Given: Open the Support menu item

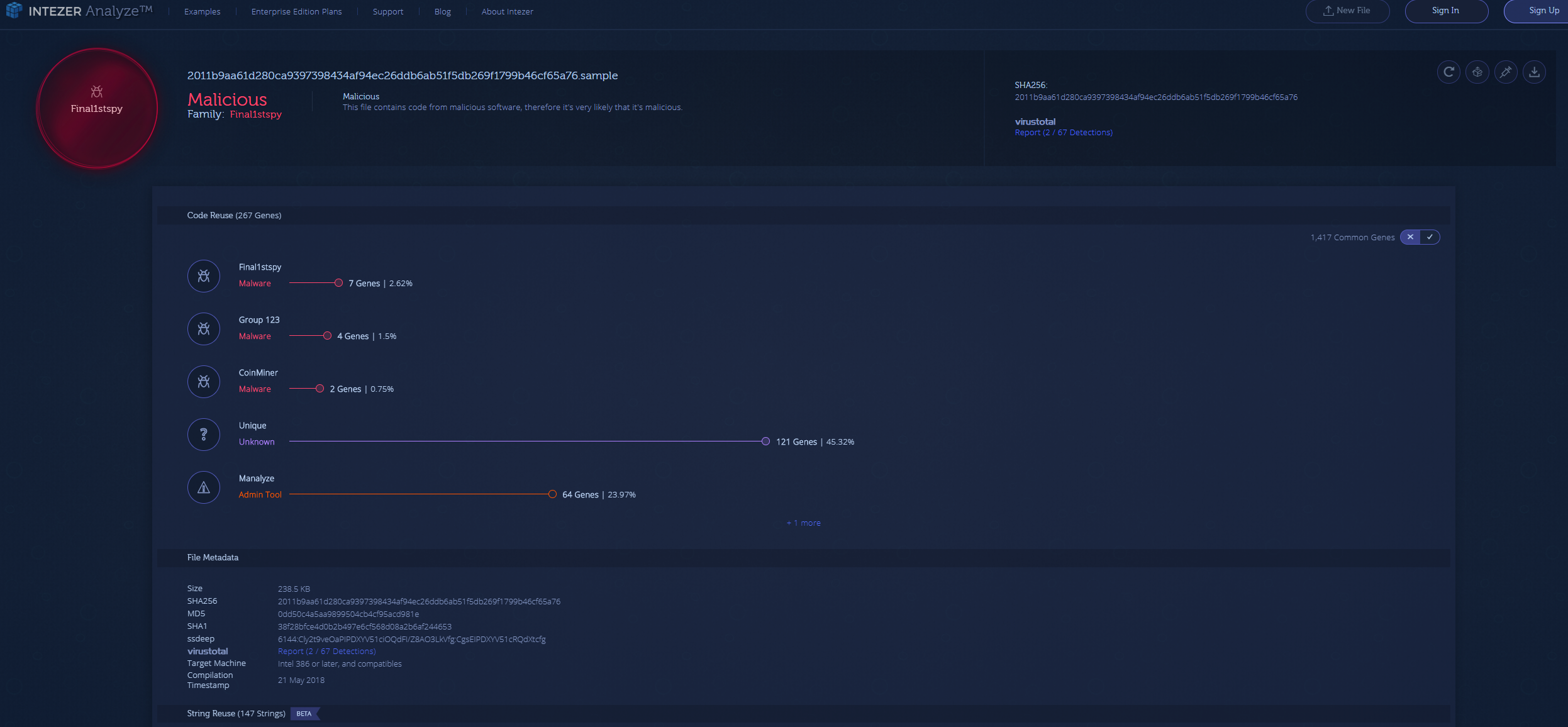Looking at the screenshot, I should tap(387, 11).
